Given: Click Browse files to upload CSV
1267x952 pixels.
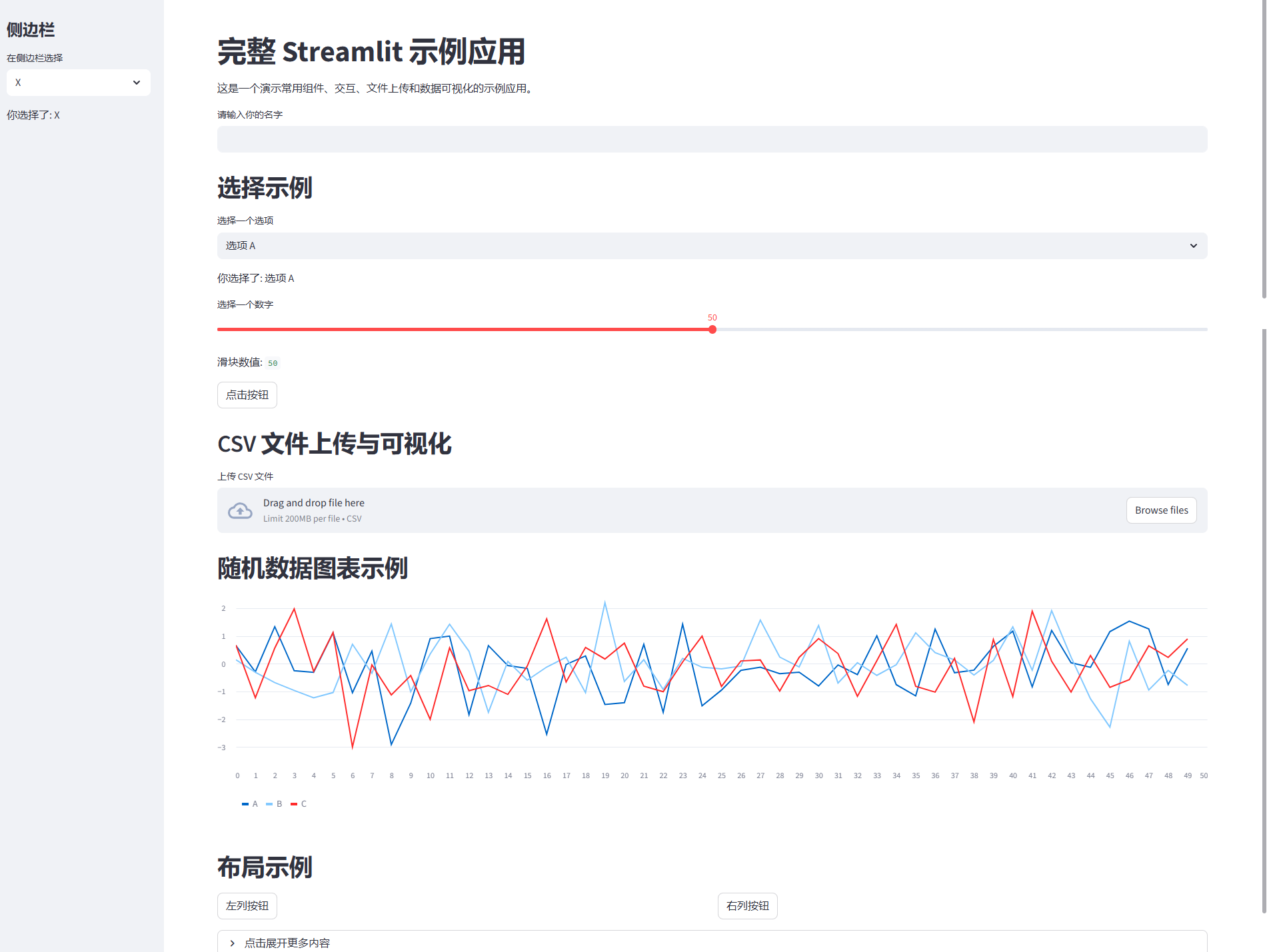Looking at the screenshot, I should pos(1161,510).
